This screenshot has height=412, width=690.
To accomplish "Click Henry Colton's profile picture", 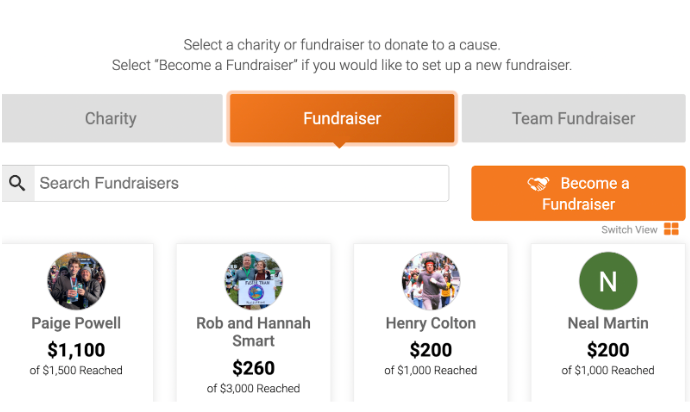I will (x=430, y=281).
